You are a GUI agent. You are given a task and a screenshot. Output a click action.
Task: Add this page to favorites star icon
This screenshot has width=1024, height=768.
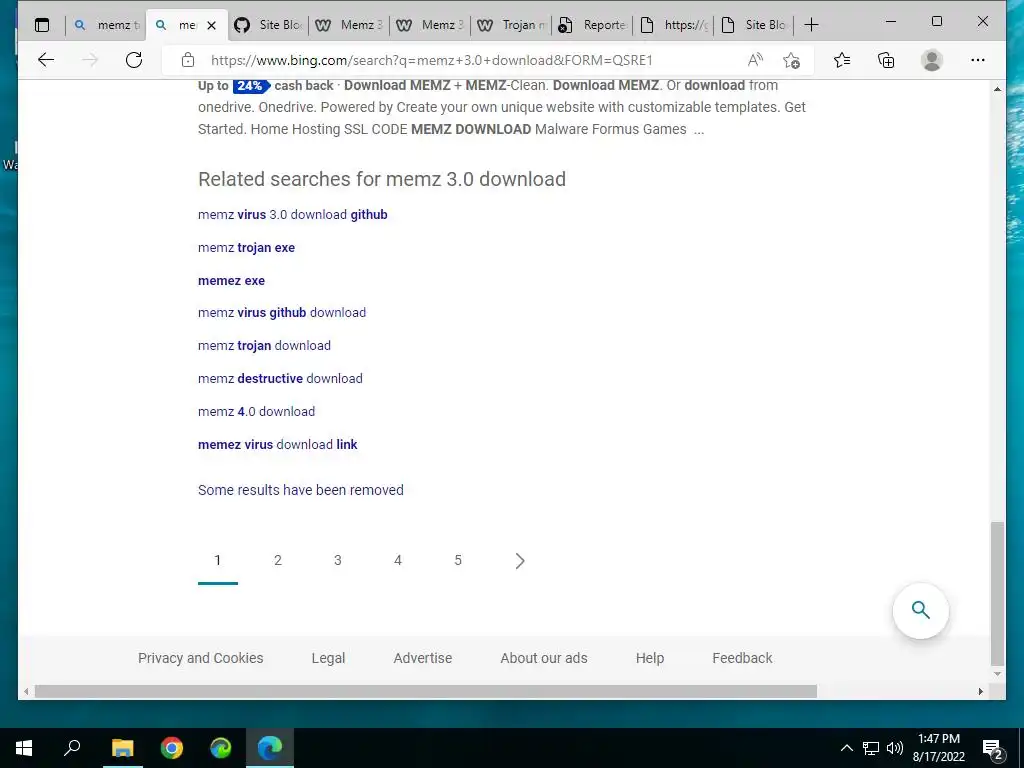tap(792, 60)
